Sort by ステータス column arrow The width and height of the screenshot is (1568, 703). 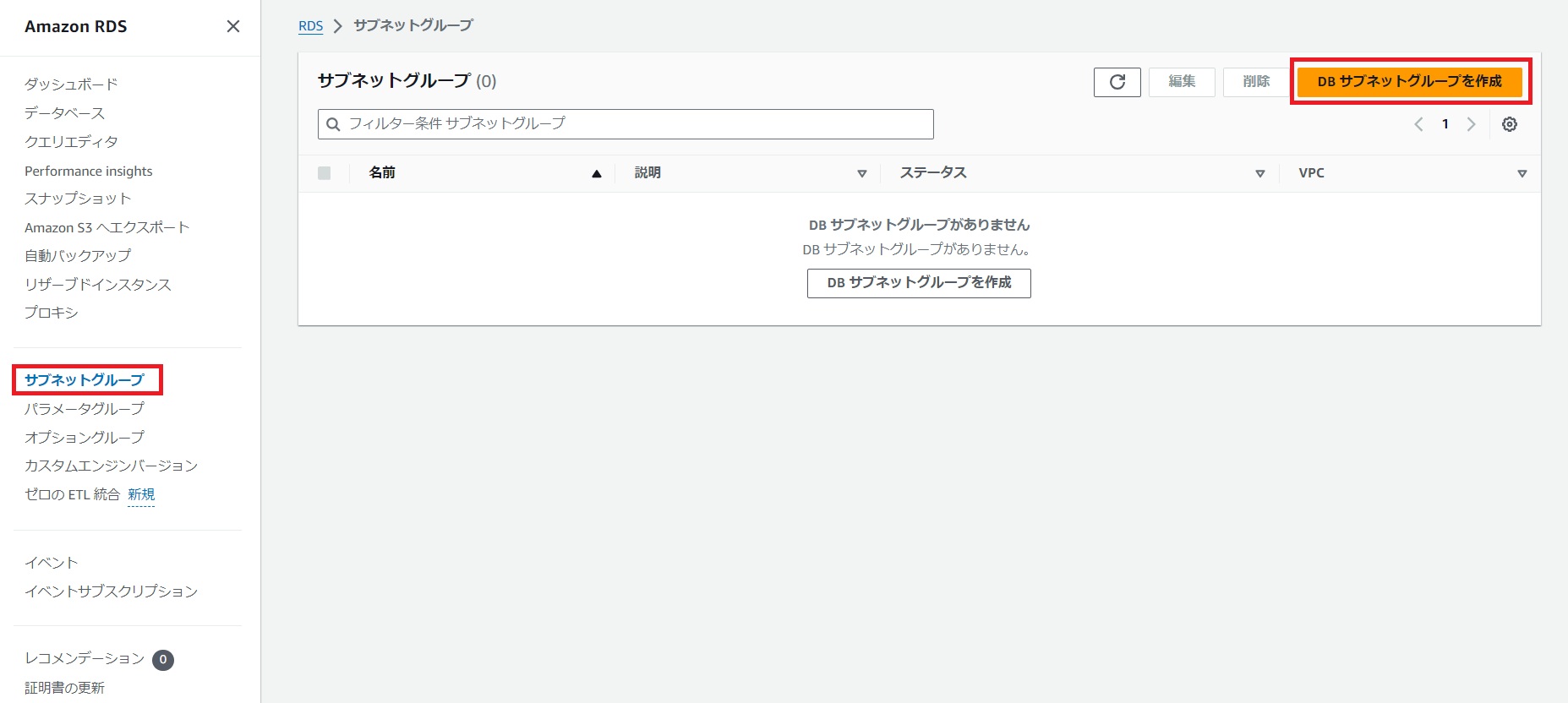(1259, 173)
